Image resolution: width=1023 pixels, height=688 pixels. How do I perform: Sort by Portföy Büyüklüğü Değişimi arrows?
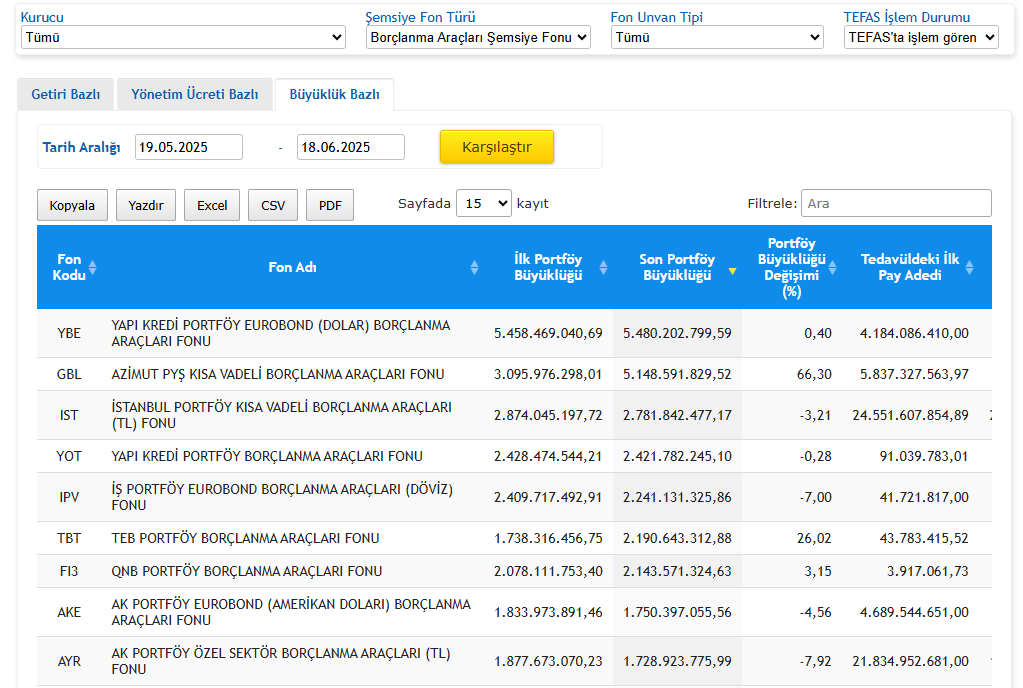(x=832, y=267)
